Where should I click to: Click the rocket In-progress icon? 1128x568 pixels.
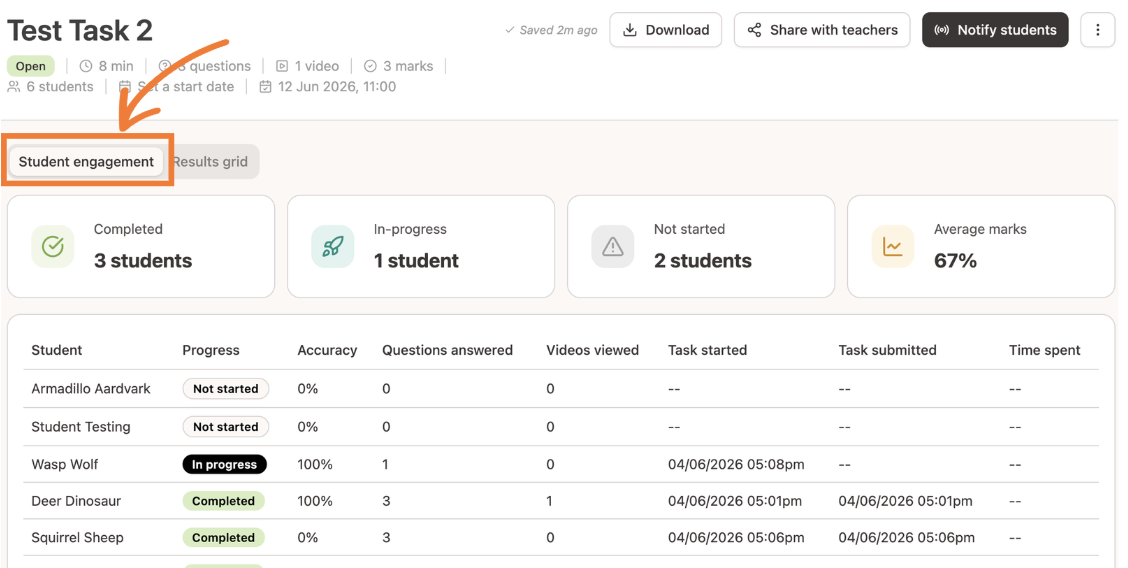(x=332, y=247)
